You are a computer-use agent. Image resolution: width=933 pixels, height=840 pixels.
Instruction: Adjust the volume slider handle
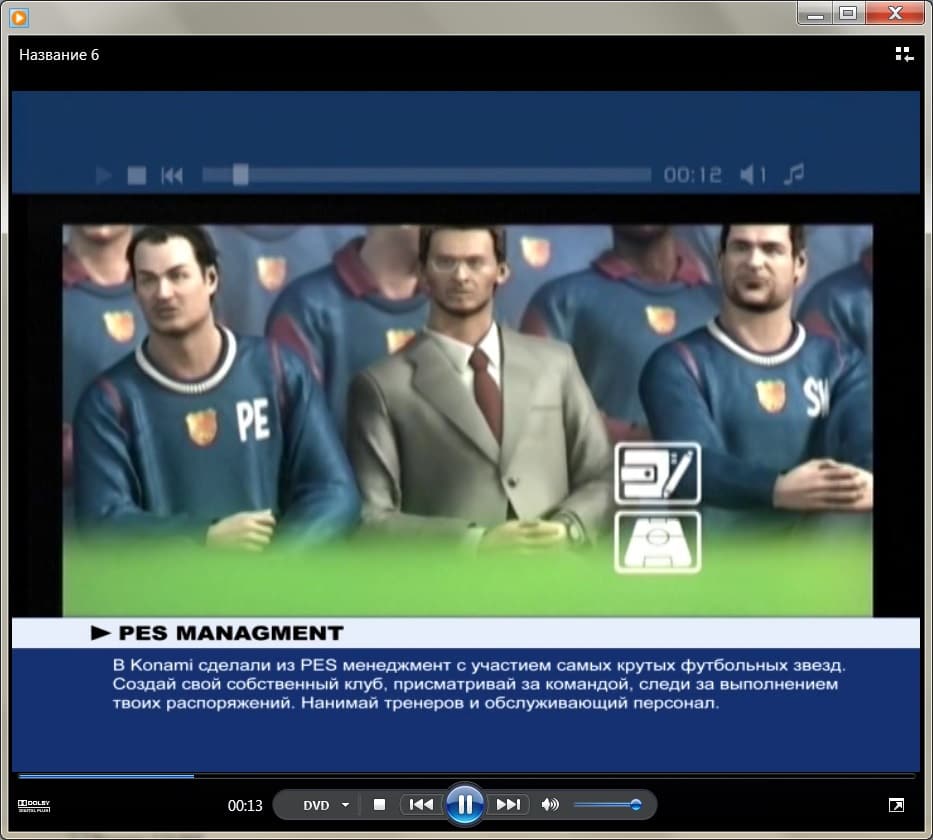635,804
